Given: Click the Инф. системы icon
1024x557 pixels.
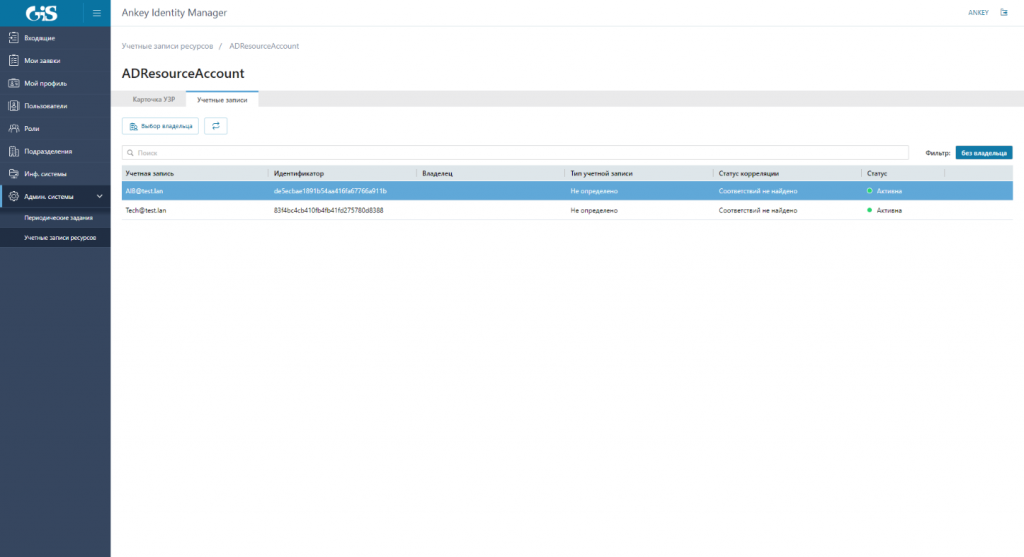Looking at the screenshot, I should tap(14, 174).
